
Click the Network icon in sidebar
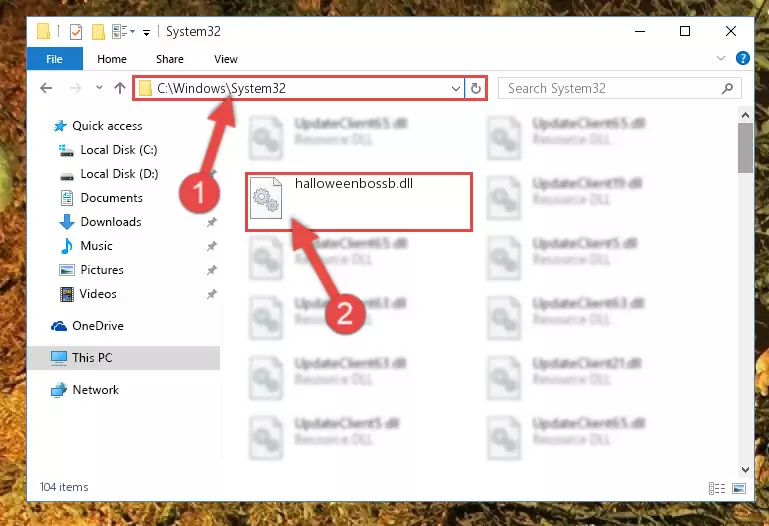pyautogui.click(x=59, y=390)
